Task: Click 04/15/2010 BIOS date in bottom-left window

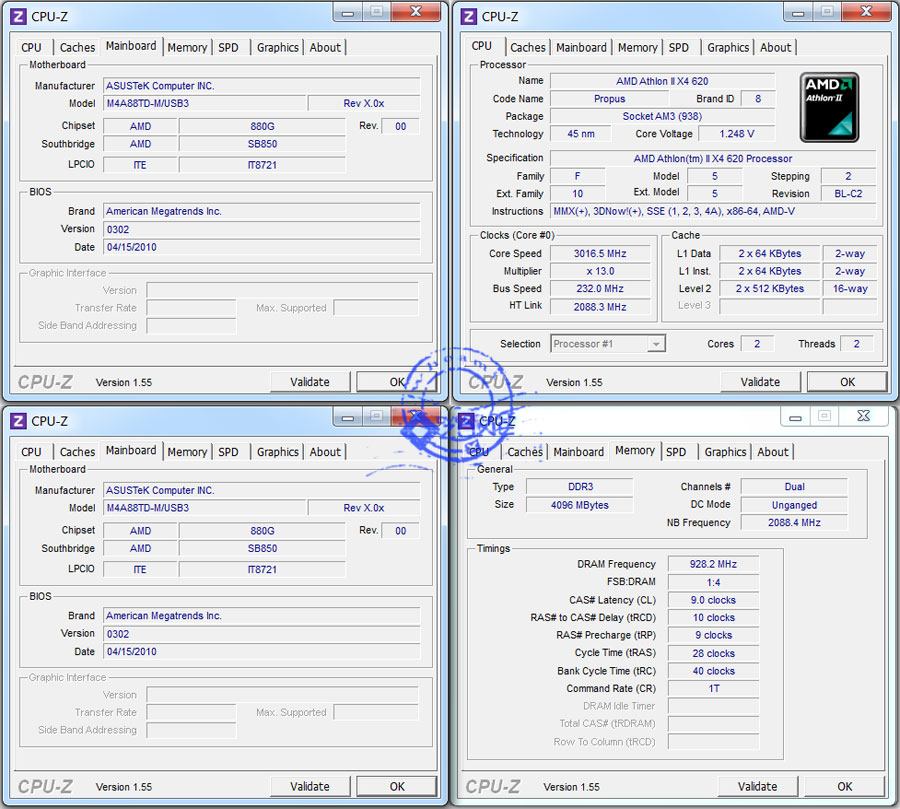Action: click(262, 652)
